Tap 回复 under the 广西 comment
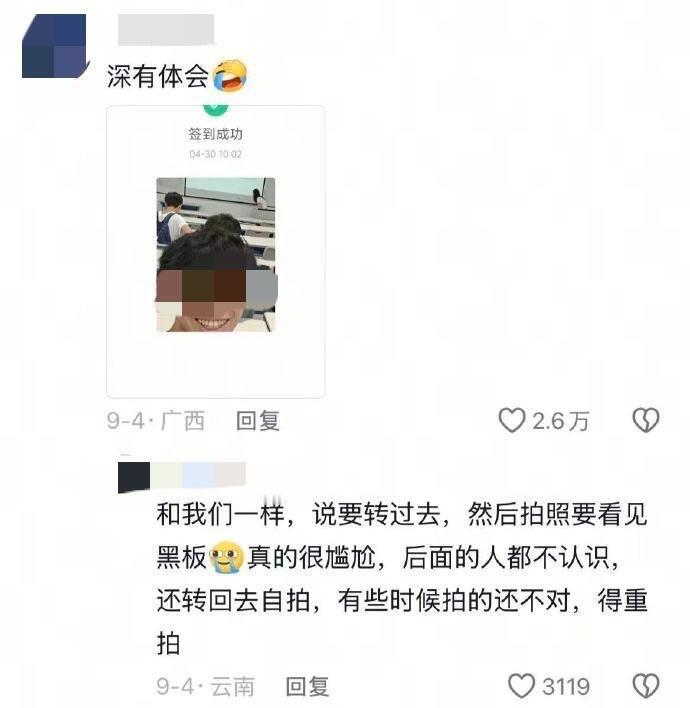This screenshot has height=708, width=690. click(x=258, y=421)
